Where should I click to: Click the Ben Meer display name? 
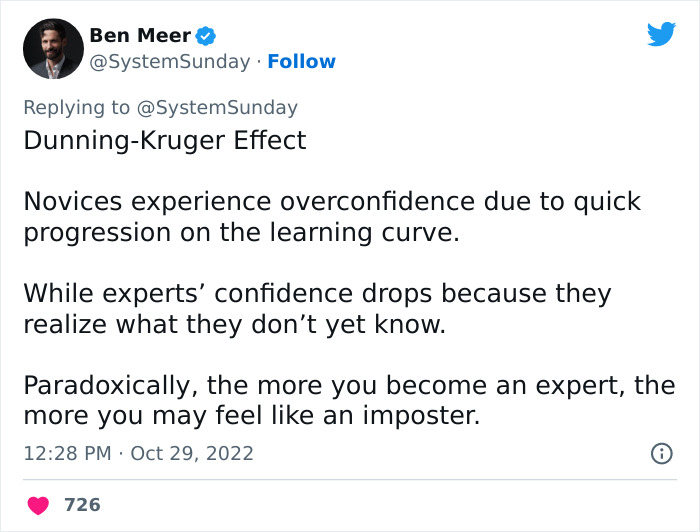[x=140, y=36]
